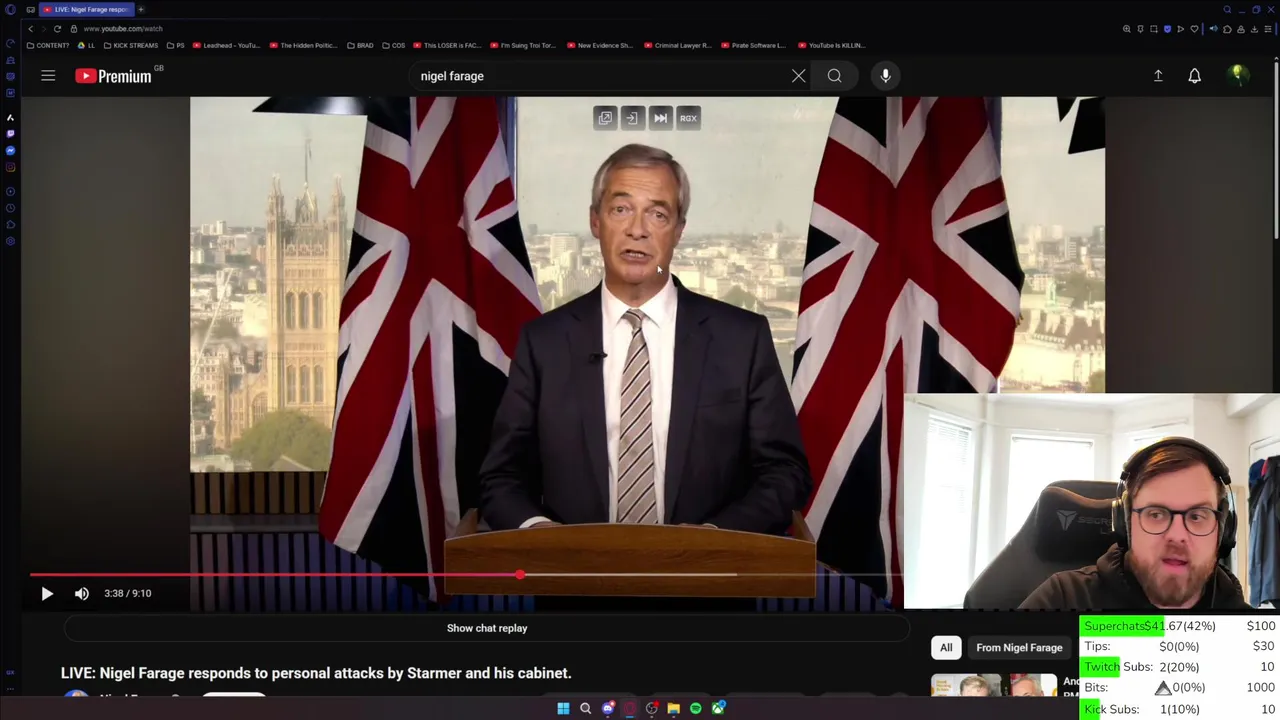Click the overlay skip-next icon
Viewport: 1280px width, 720px height.
(660, 118)
